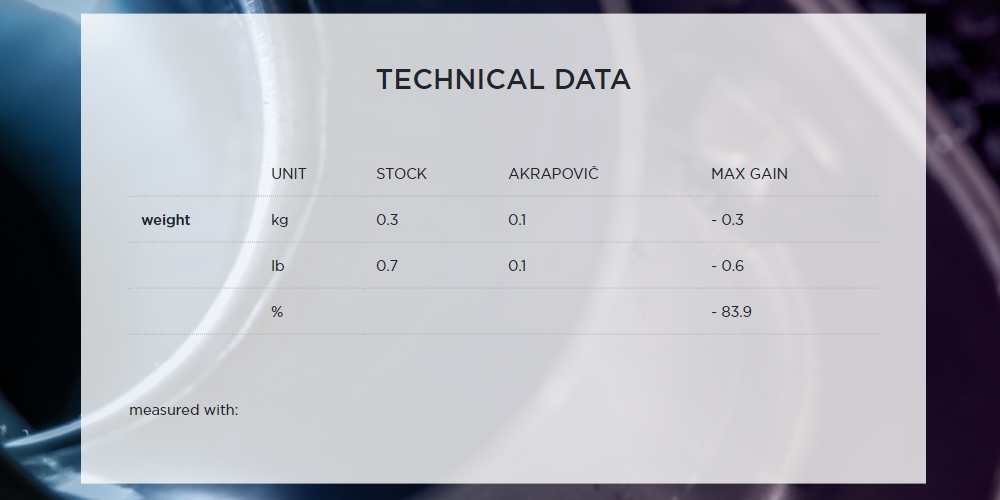Screen dimensions: 1000x500
Task: Click max gain percentage - 83.9
Action: [x=732, y=312]
